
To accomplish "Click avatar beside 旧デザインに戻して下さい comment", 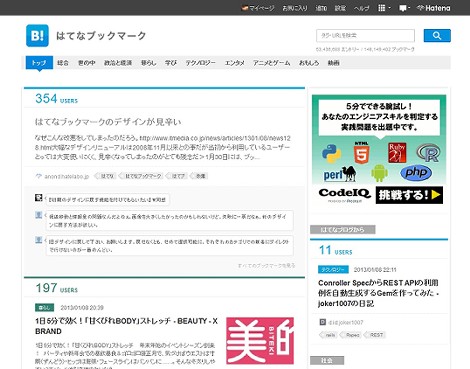I will (x=39, y=240).
